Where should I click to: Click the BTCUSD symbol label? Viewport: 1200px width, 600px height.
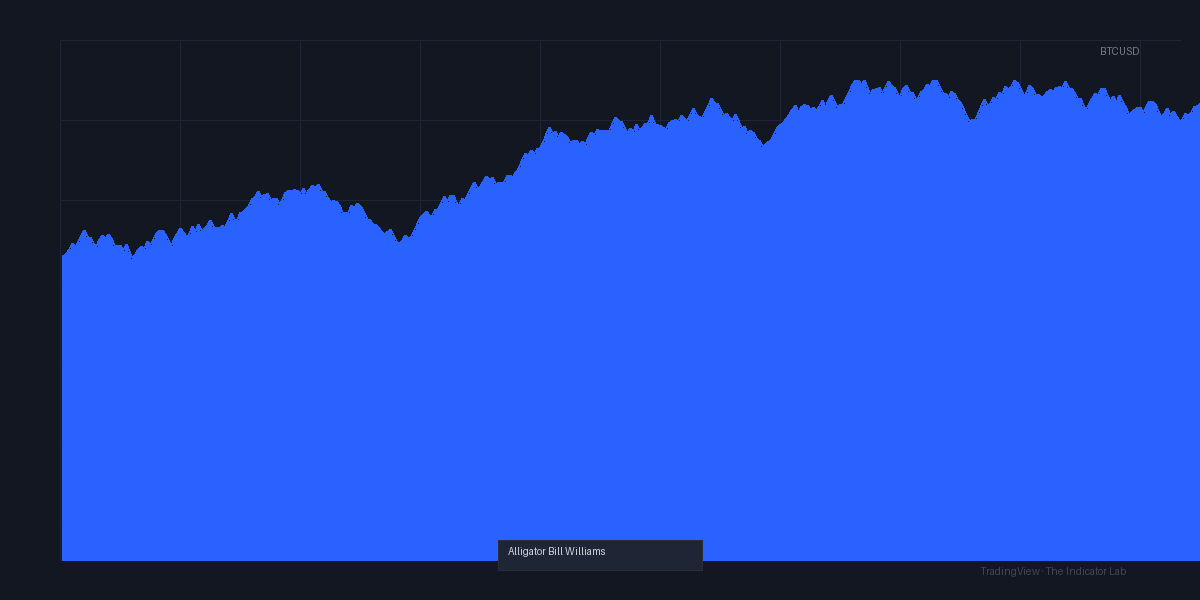[x=1119, y=51]
